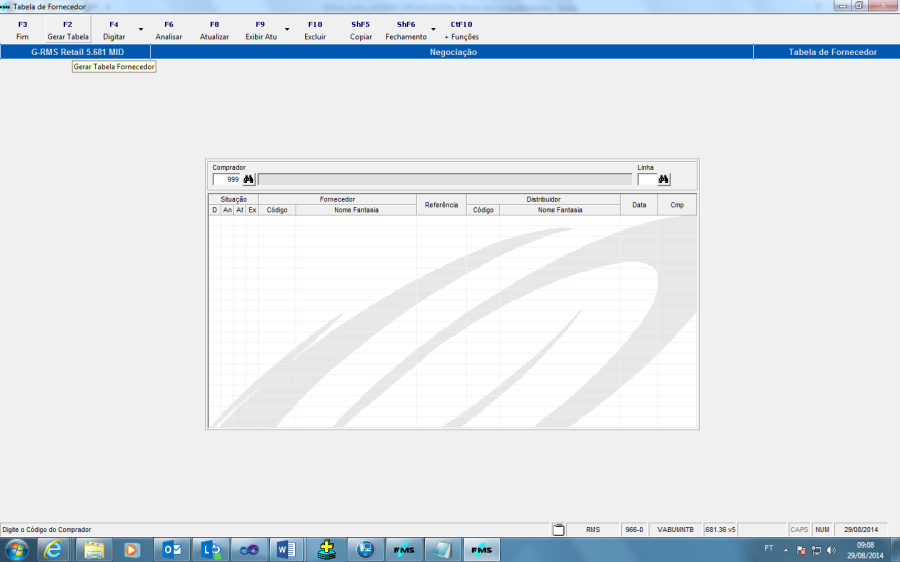
Task: Switch to the active RMS taskbar window
Action: pyautogui.click(x=481, y=550)
